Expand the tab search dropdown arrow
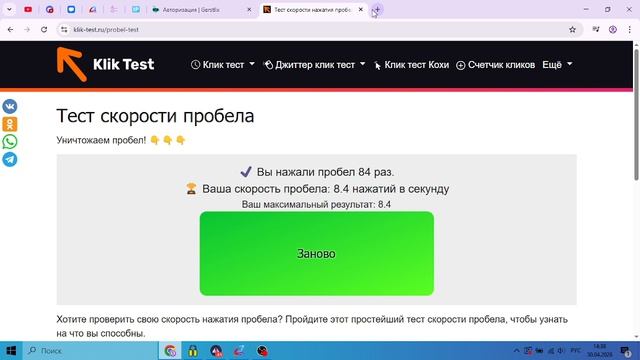 9,9
